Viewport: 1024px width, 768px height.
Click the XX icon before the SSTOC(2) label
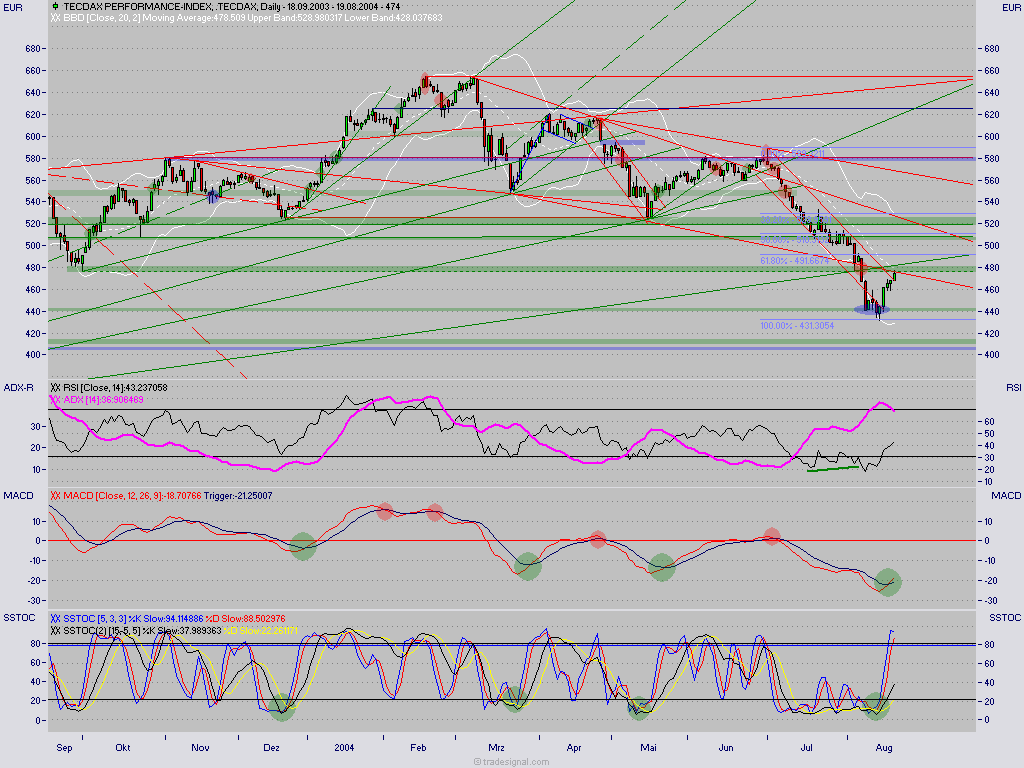(55, 630)
